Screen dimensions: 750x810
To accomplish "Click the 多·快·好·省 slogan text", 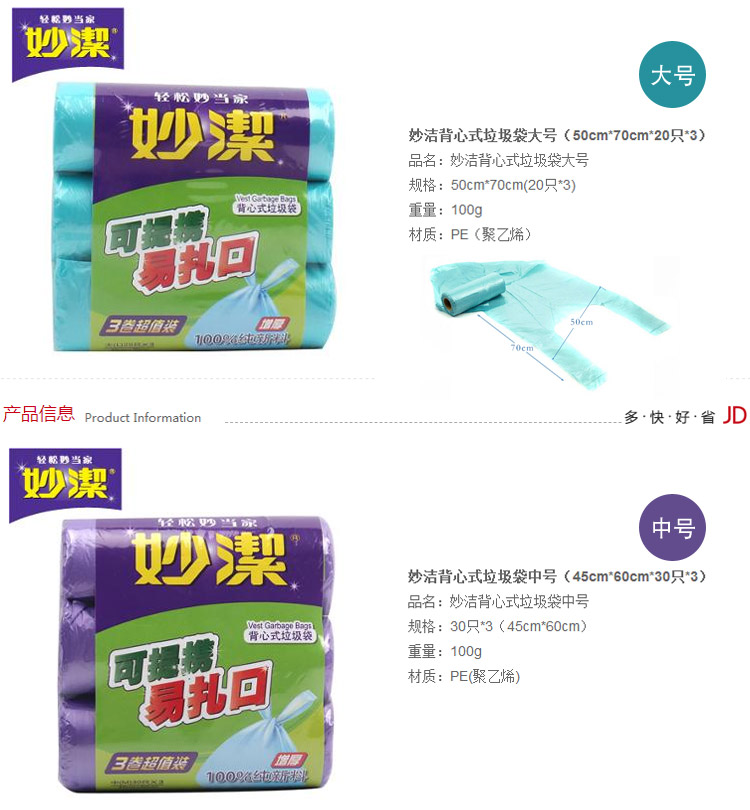I will coord(669,417).
